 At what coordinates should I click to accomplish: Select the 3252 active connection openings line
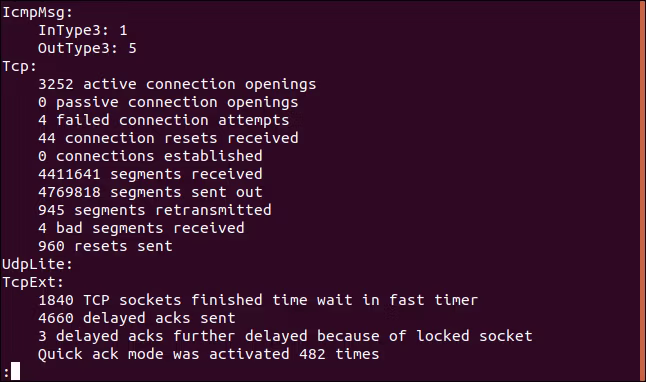coord(177,84)
